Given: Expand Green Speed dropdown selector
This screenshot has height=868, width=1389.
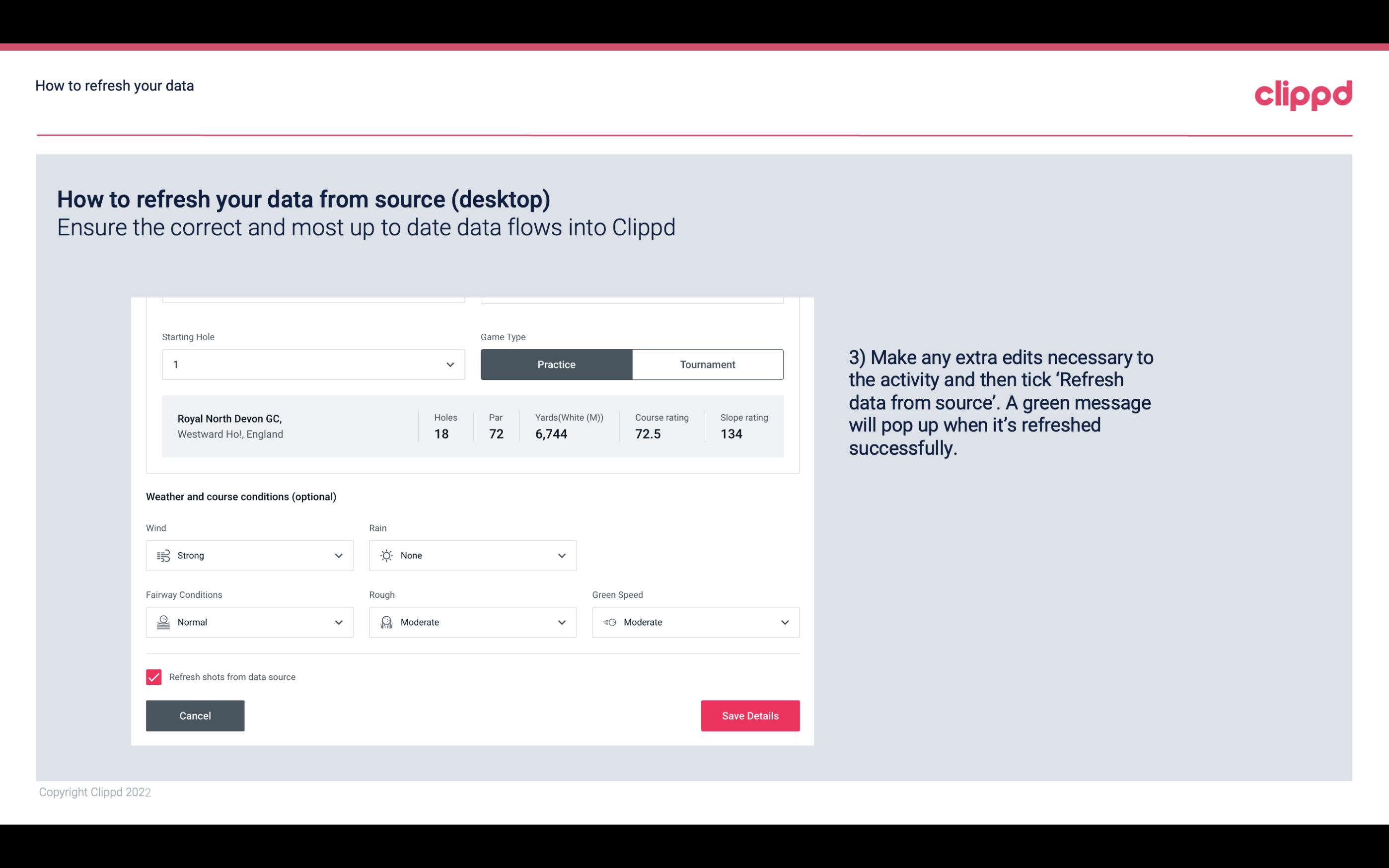Looking at the screenshot, I should [784, 622].
